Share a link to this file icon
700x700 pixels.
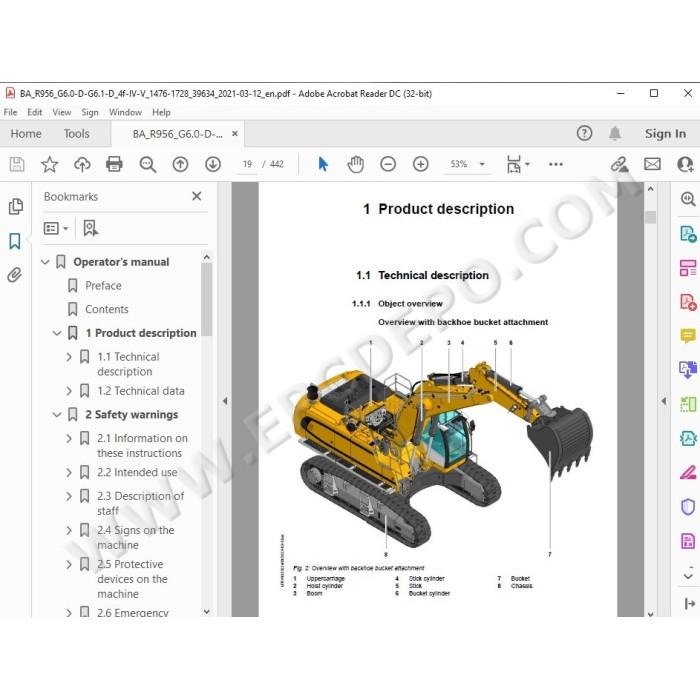620,164
